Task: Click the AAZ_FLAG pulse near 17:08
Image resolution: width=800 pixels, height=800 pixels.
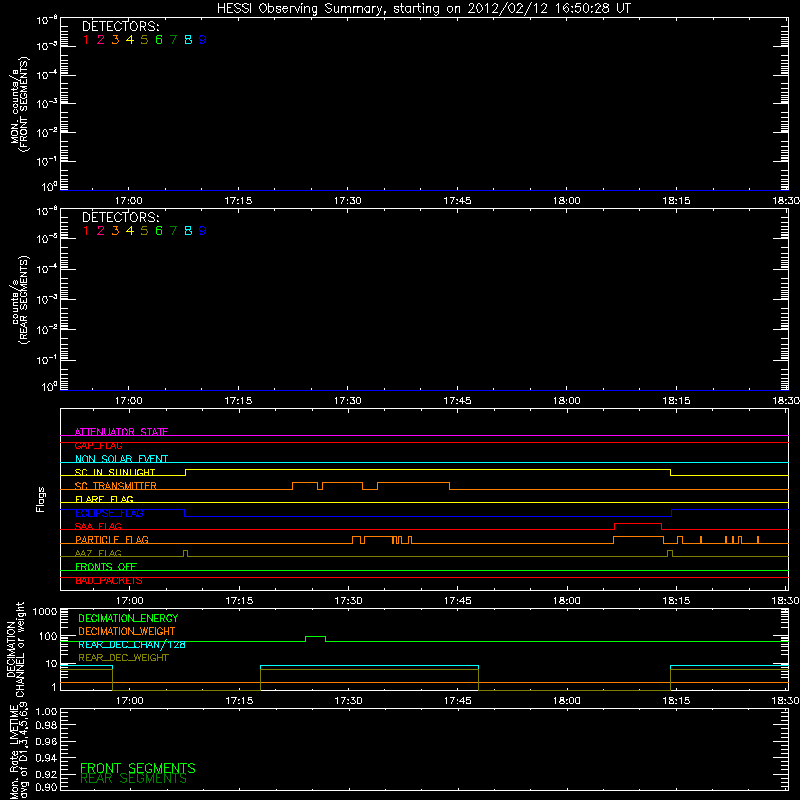Action: pos(185,553)
